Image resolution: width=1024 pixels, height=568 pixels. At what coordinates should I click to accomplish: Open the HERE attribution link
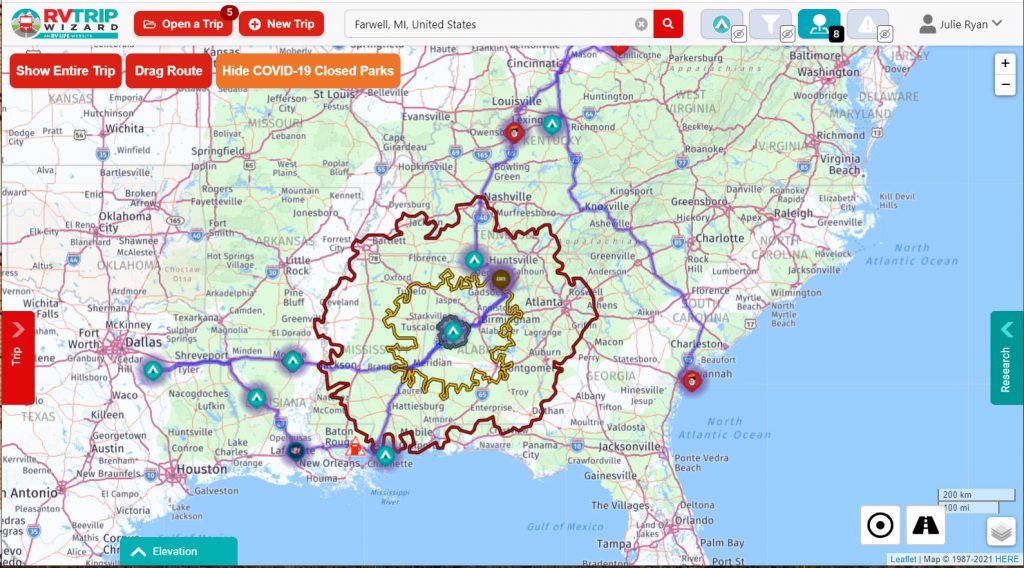click(1006, 559)
